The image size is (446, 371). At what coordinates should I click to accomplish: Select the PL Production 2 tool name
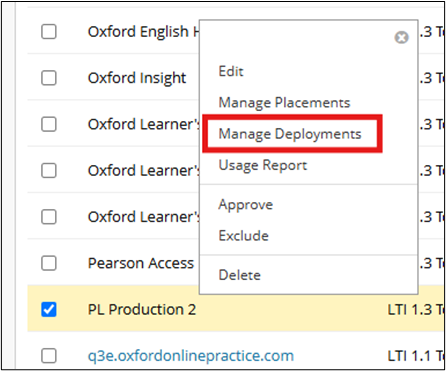click(142, 310)
